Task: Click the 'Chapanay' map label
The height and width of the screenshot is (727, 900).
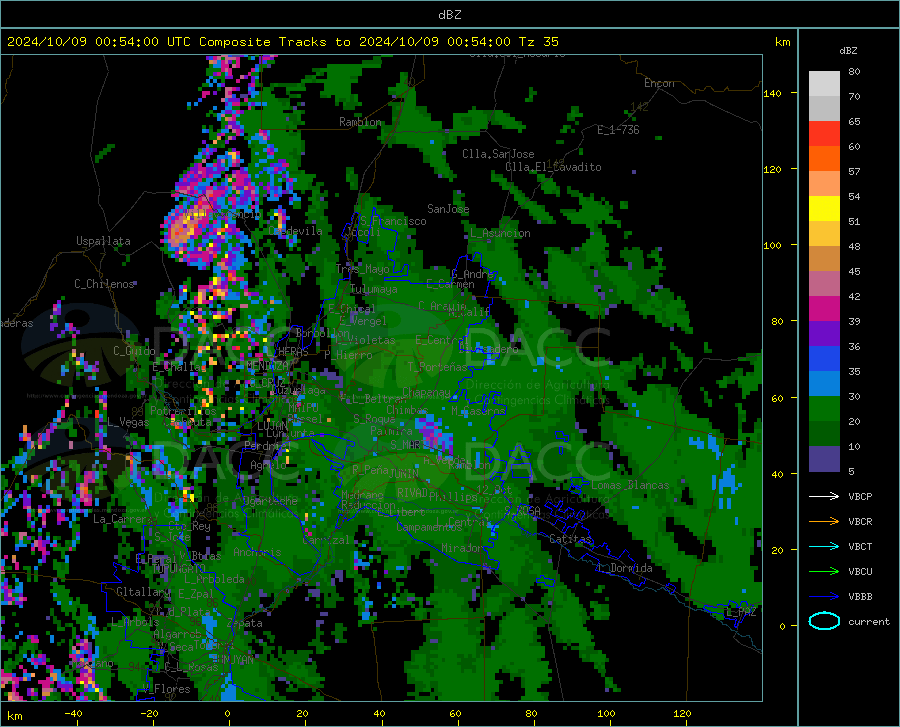Action: [x=426, y=392]
